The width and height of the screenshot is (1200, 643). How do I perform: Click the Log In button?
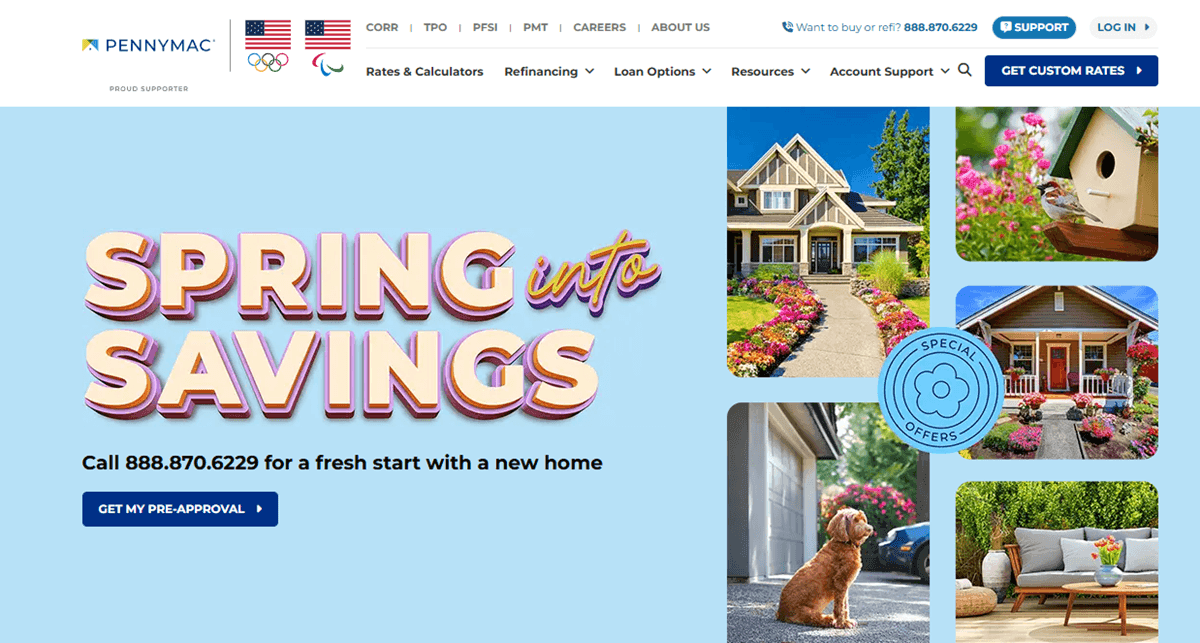pyautogui.click(x=1124, y=27)
